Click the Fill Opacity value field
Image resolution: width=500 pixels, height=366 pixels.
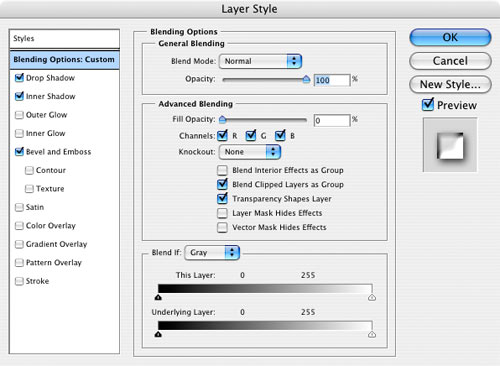332,120
